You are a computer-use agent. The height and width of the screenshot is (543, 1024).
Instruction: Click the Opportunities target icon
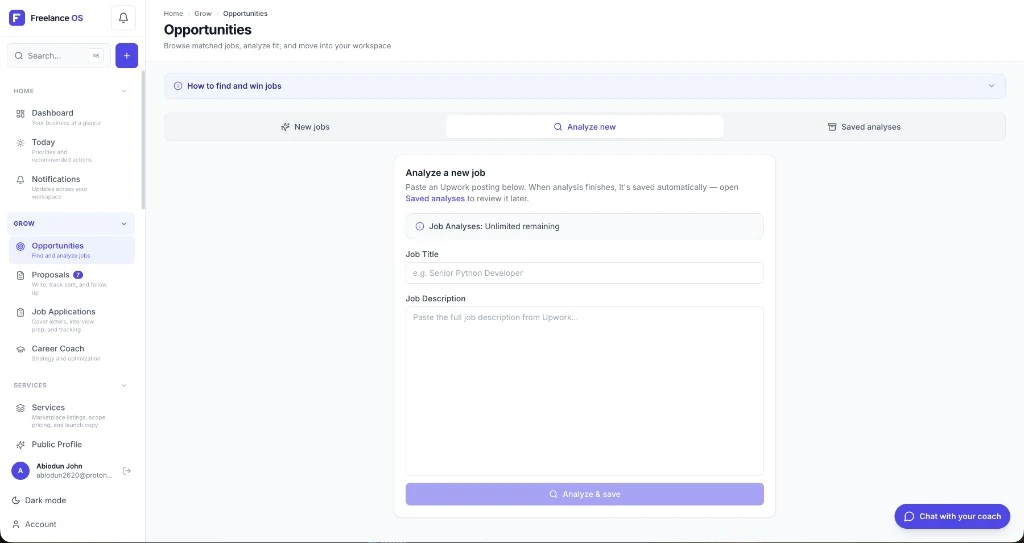pos(20,246)
